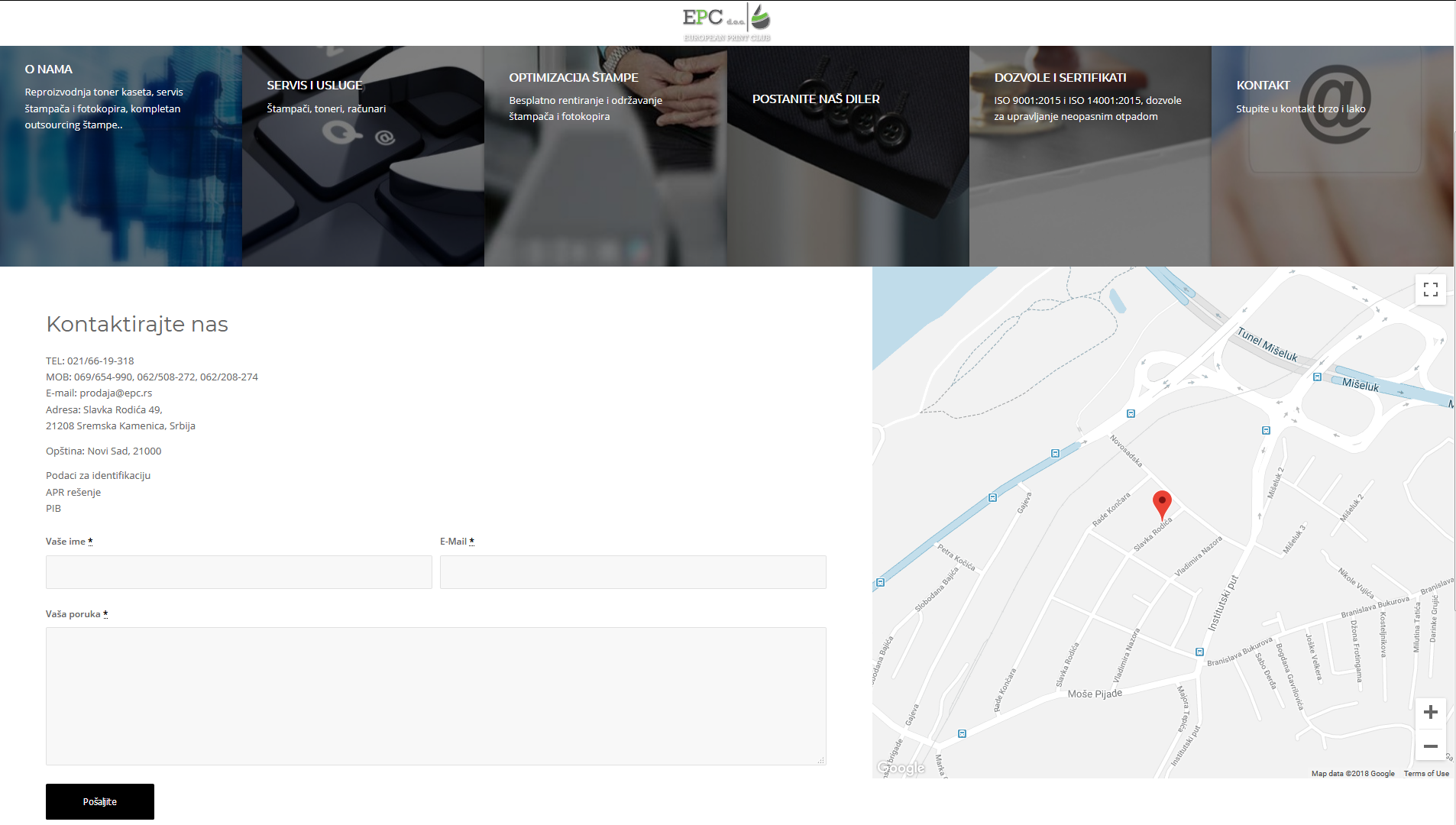This screenshot has width=1456, height=825.
Task: Focus the E-Mail input field
Action: [x=633, y=572]
